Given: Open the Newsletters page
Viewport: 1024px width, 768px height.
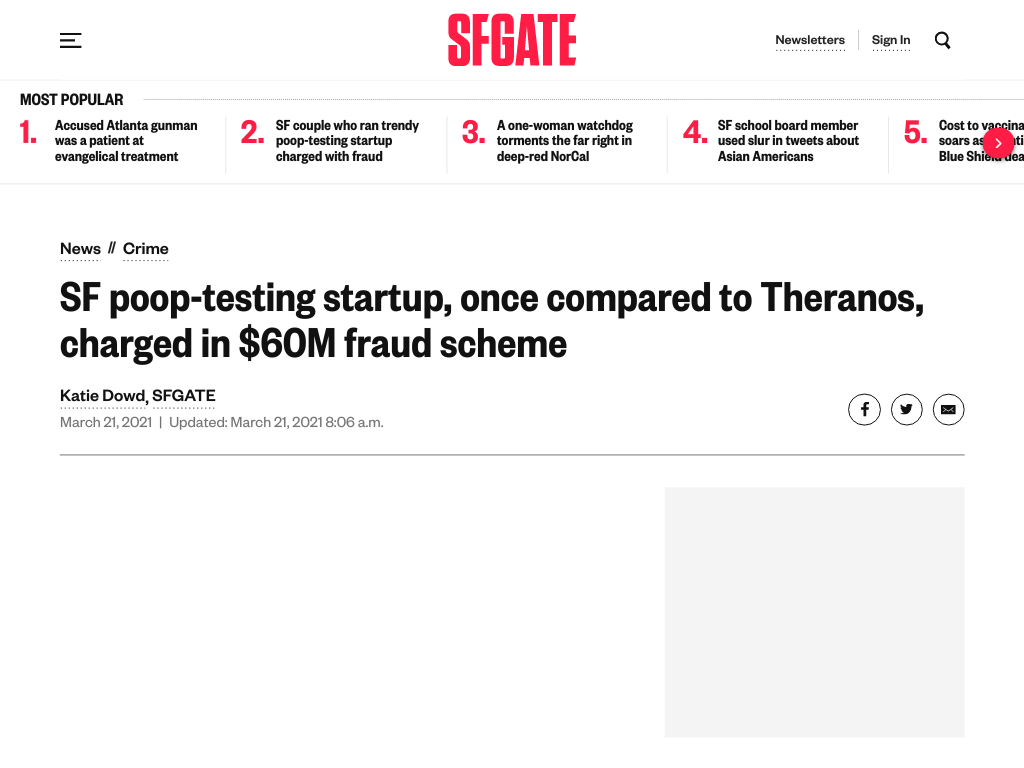Looking at the screenshot, I should coord(810,40).
